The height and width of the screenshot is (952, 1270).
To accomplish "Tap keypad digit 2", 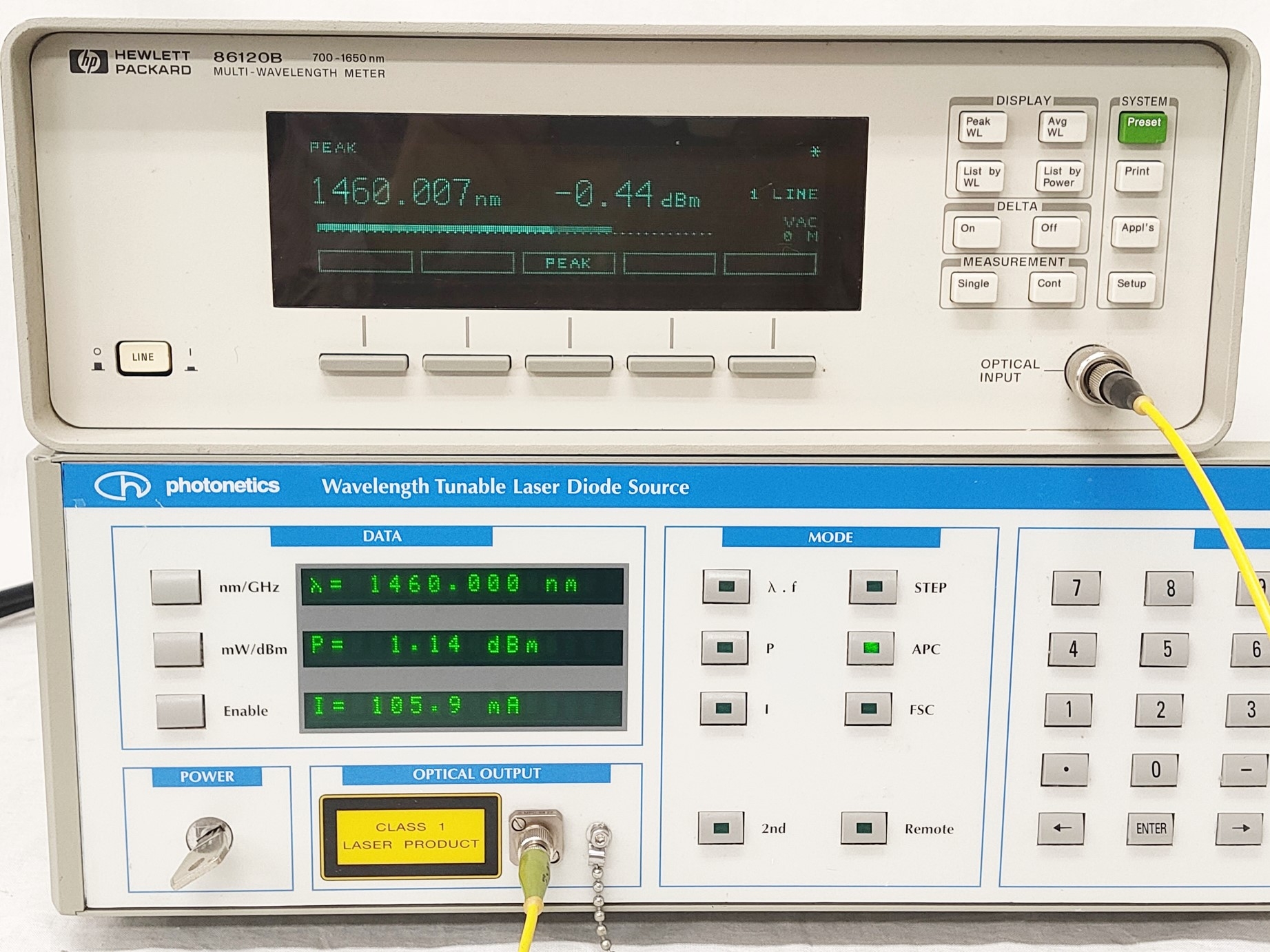I will pyautogui.click(x=1160, y=710).
